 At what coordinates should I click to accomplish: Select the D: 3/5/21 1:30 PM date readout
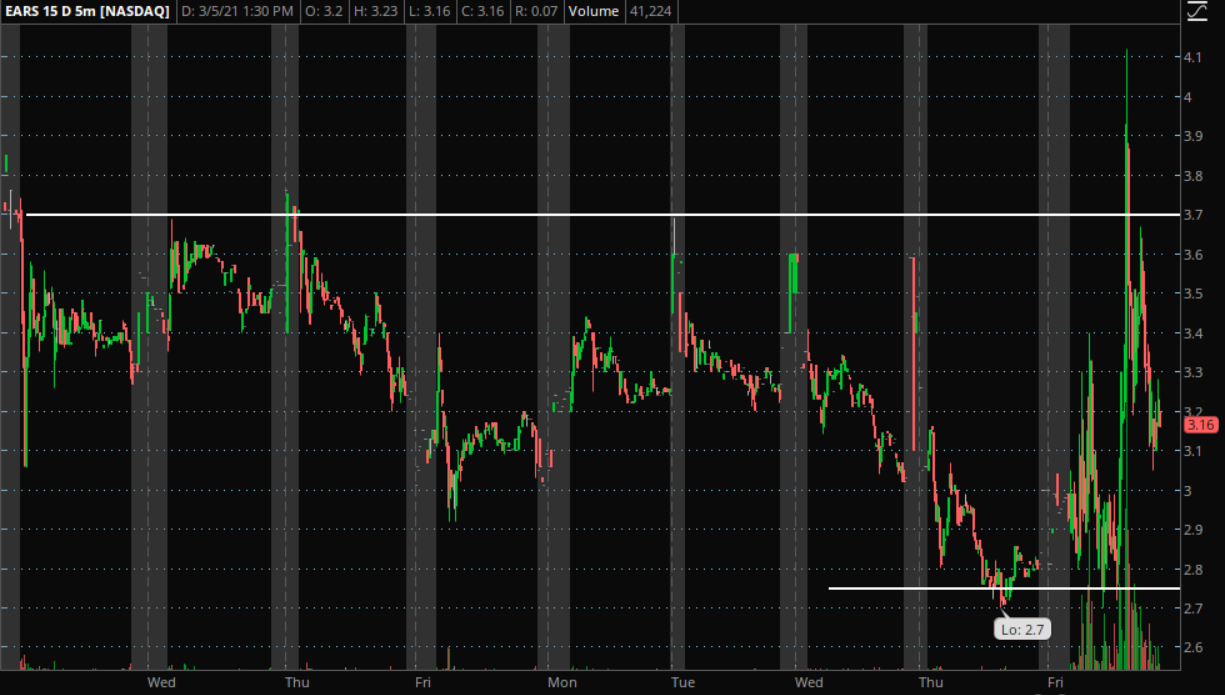(237, 13)
